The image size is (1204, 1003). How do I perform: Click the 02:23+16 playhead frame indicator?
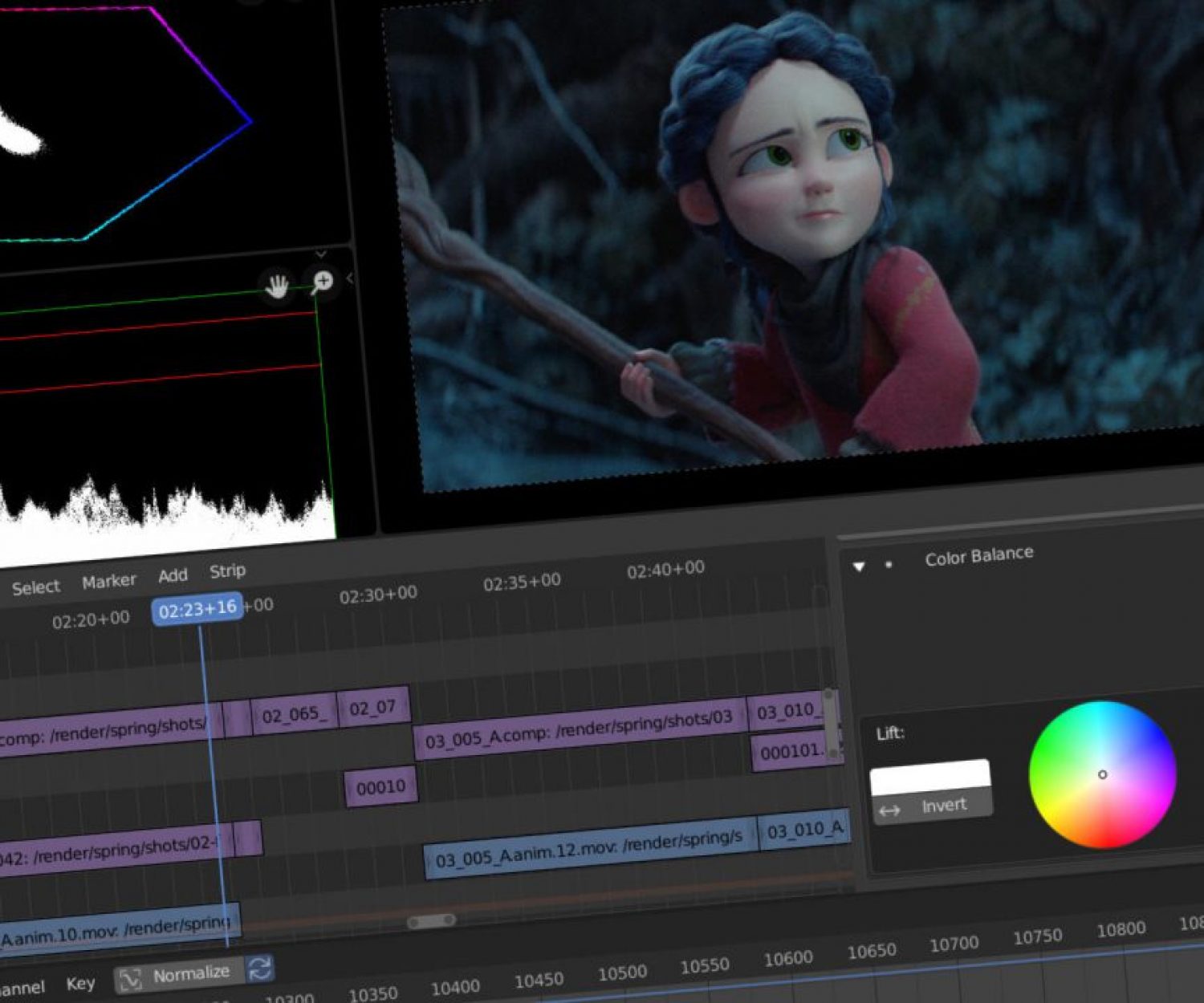click(197, 610)
